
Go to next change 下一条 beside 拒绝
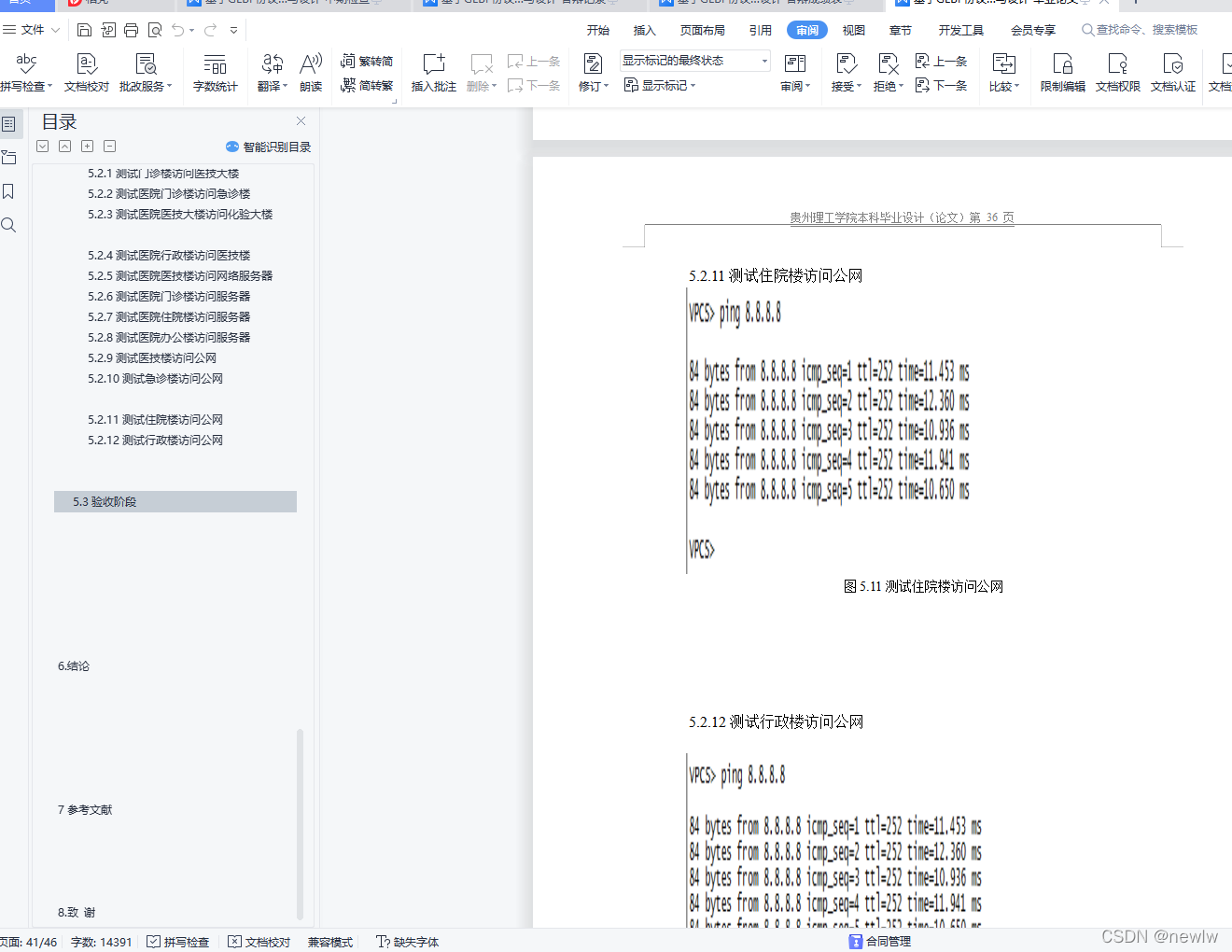[x=941, y=85]
